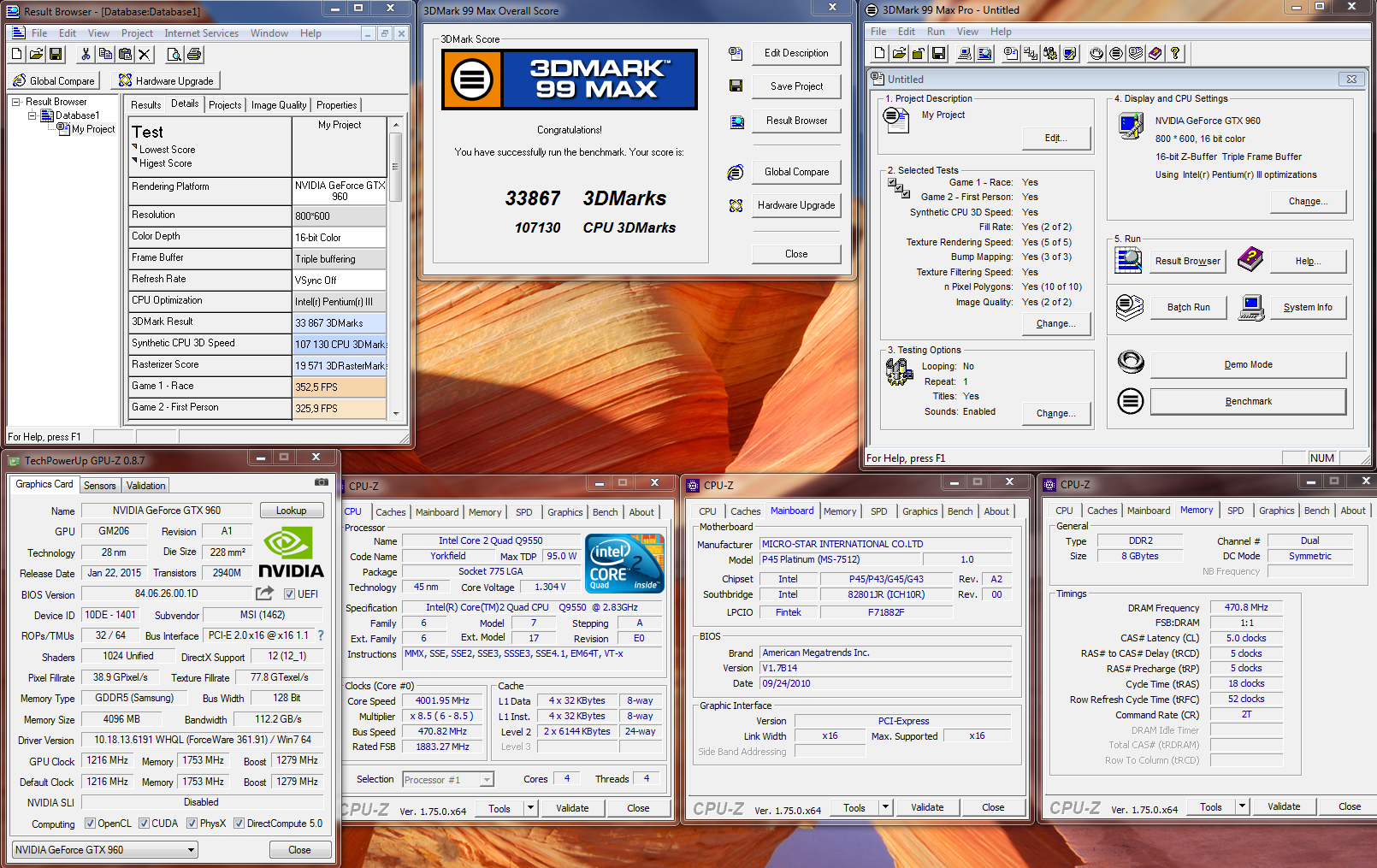Open Tools dropdown arrow in CPU-Z Memory window

(x=1242, y=806)
